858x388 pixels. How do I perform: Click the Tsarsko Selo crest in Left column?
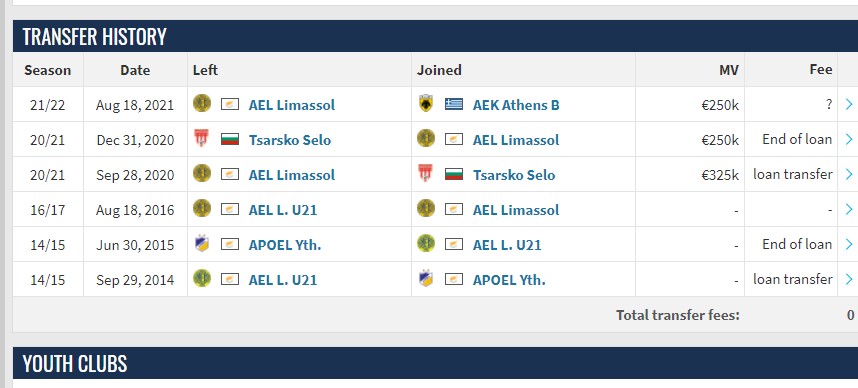(x=201, y=138)
